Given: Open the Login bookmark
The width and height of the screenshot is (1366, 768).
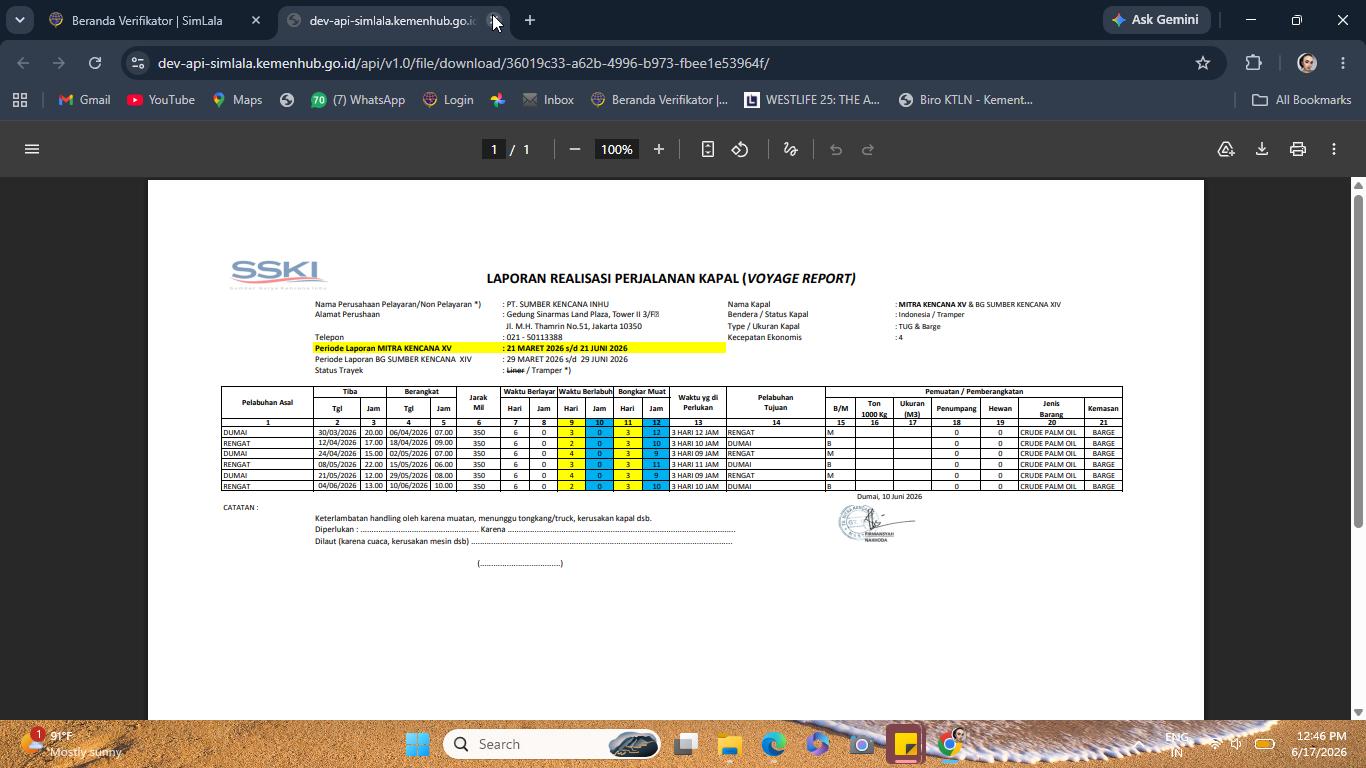Looking at the screenshot, I should tap(448, 100).
